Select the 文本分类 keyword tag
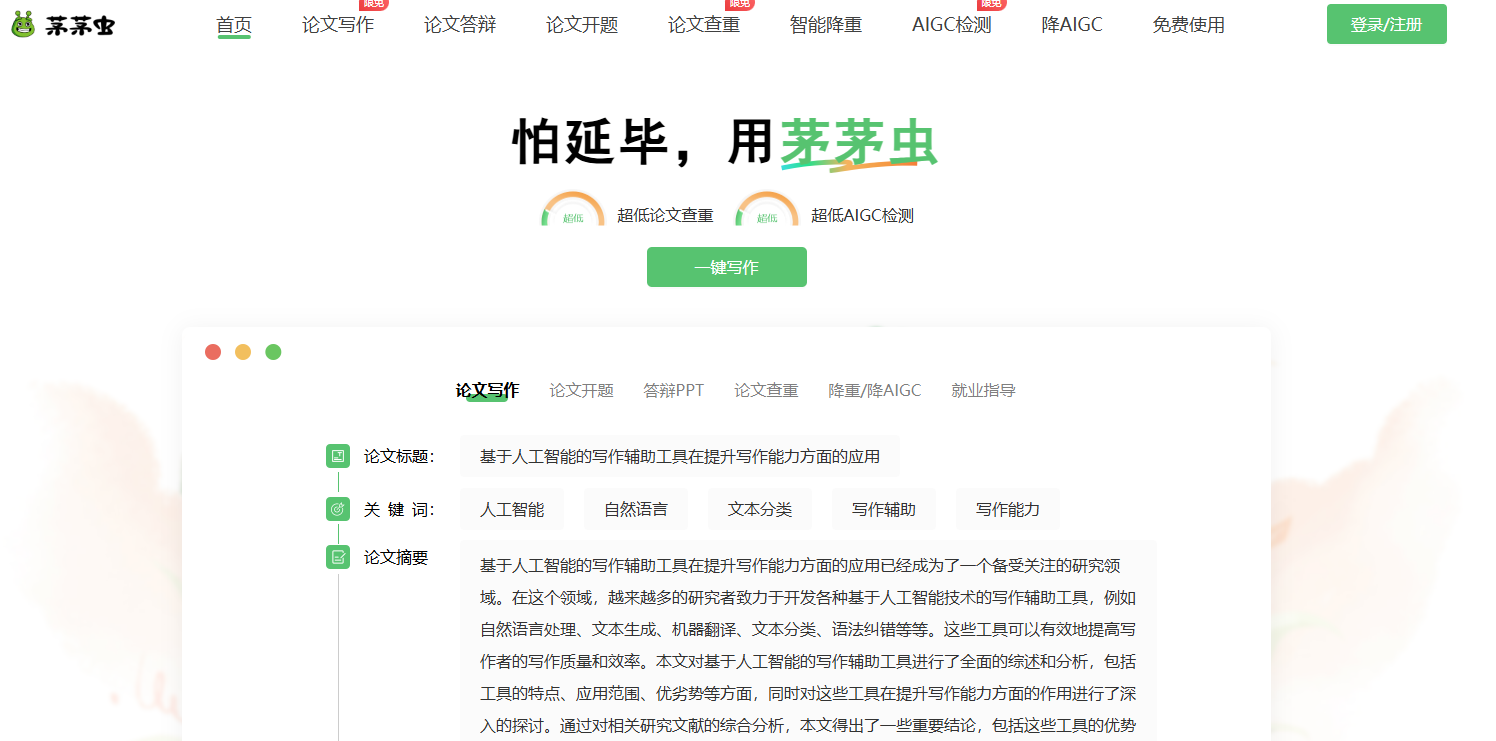1496x741 pixels. 760,509
